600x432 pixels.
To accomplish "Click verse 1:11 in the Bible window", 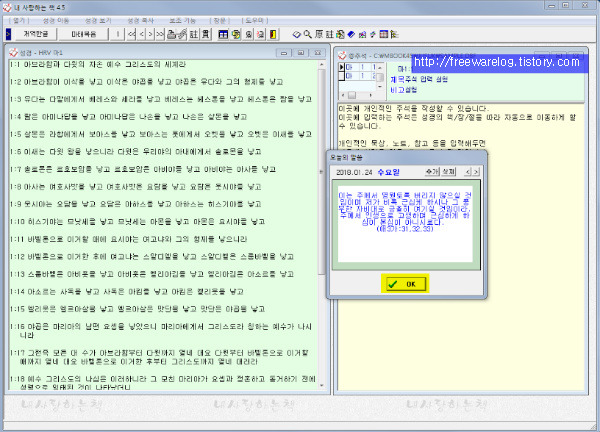I will (x=129, y=239).
